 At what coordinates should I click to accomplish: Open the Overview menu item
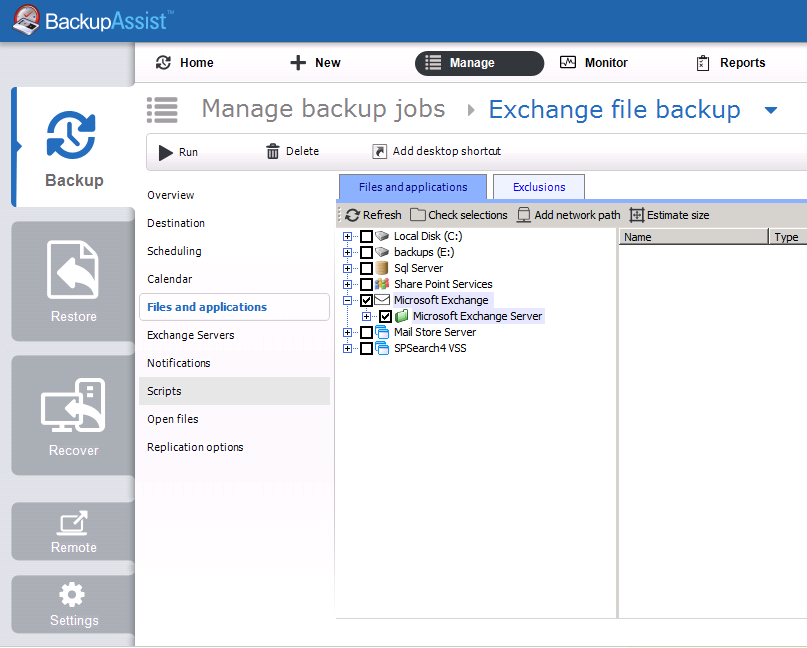170,195
